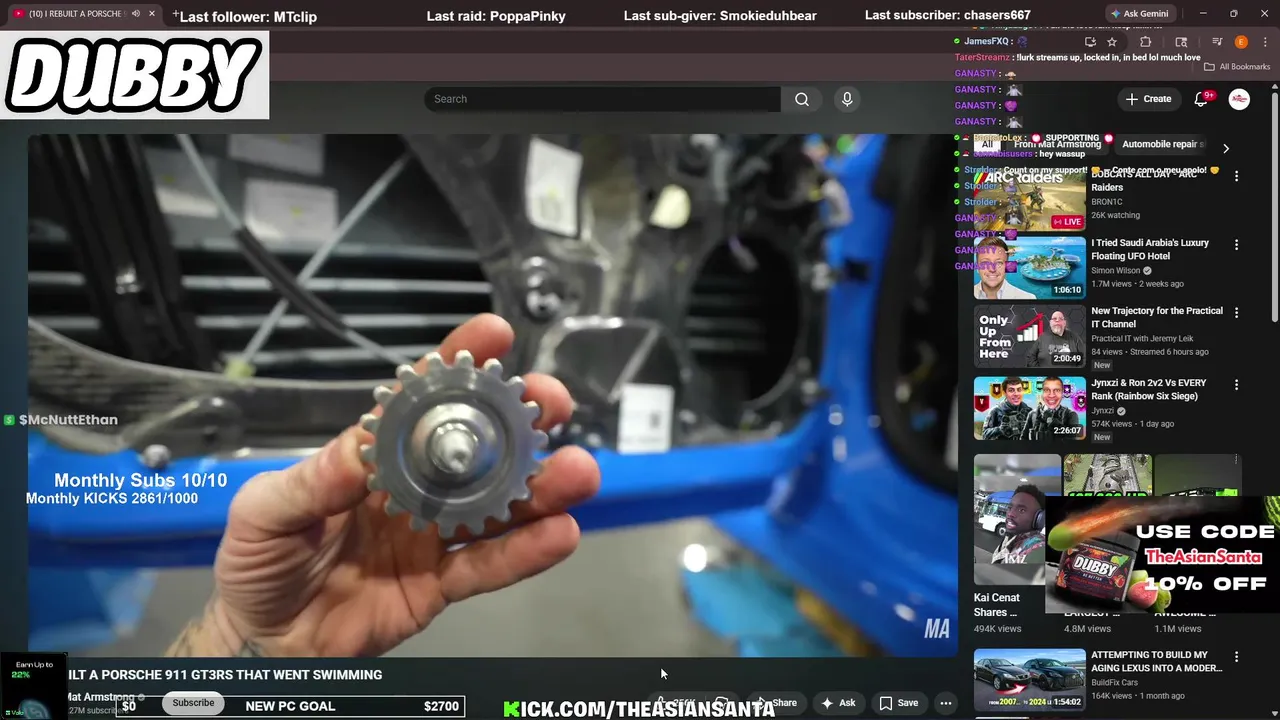Image resolution: width=1280 pixels, height=720 pixels.
Task: Open 'I Tried Saudi Arabia's Luxury' title
Action: pos(1150,249)
